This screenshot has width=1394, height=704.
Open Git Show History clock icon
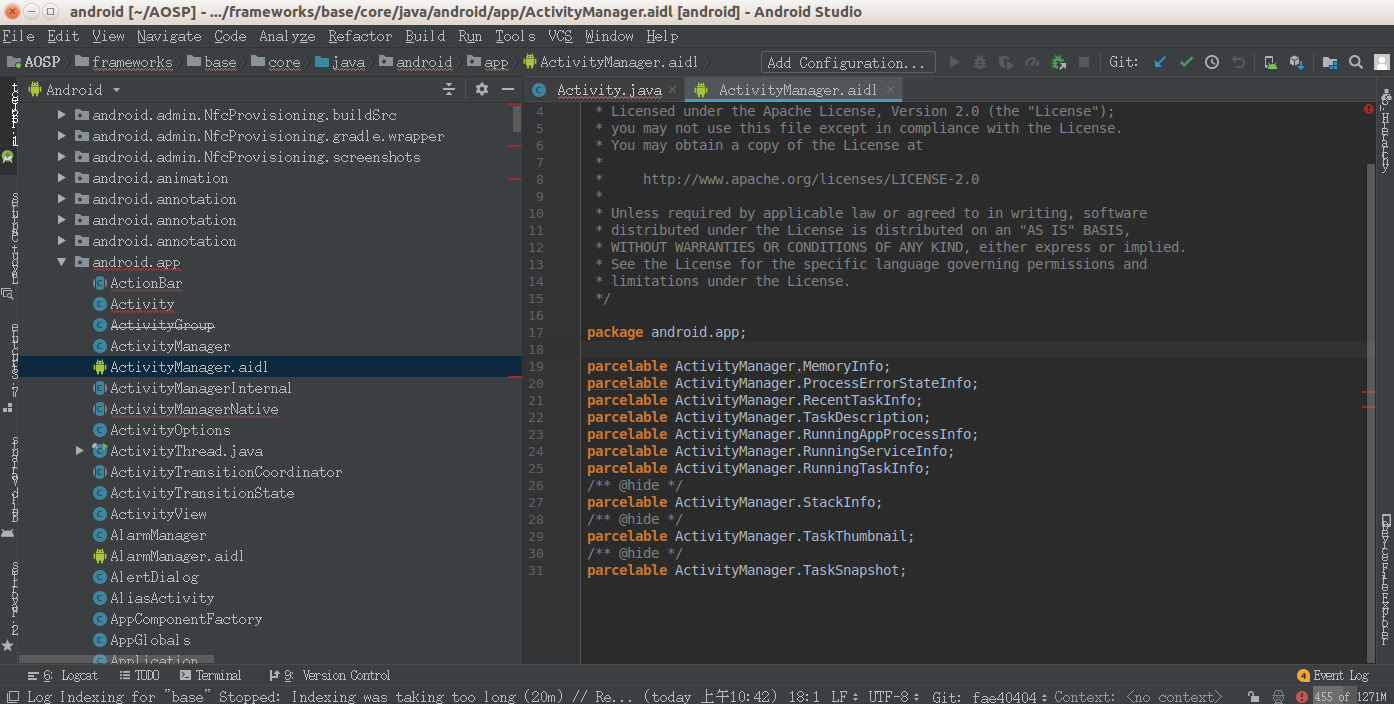(1212, 62)
